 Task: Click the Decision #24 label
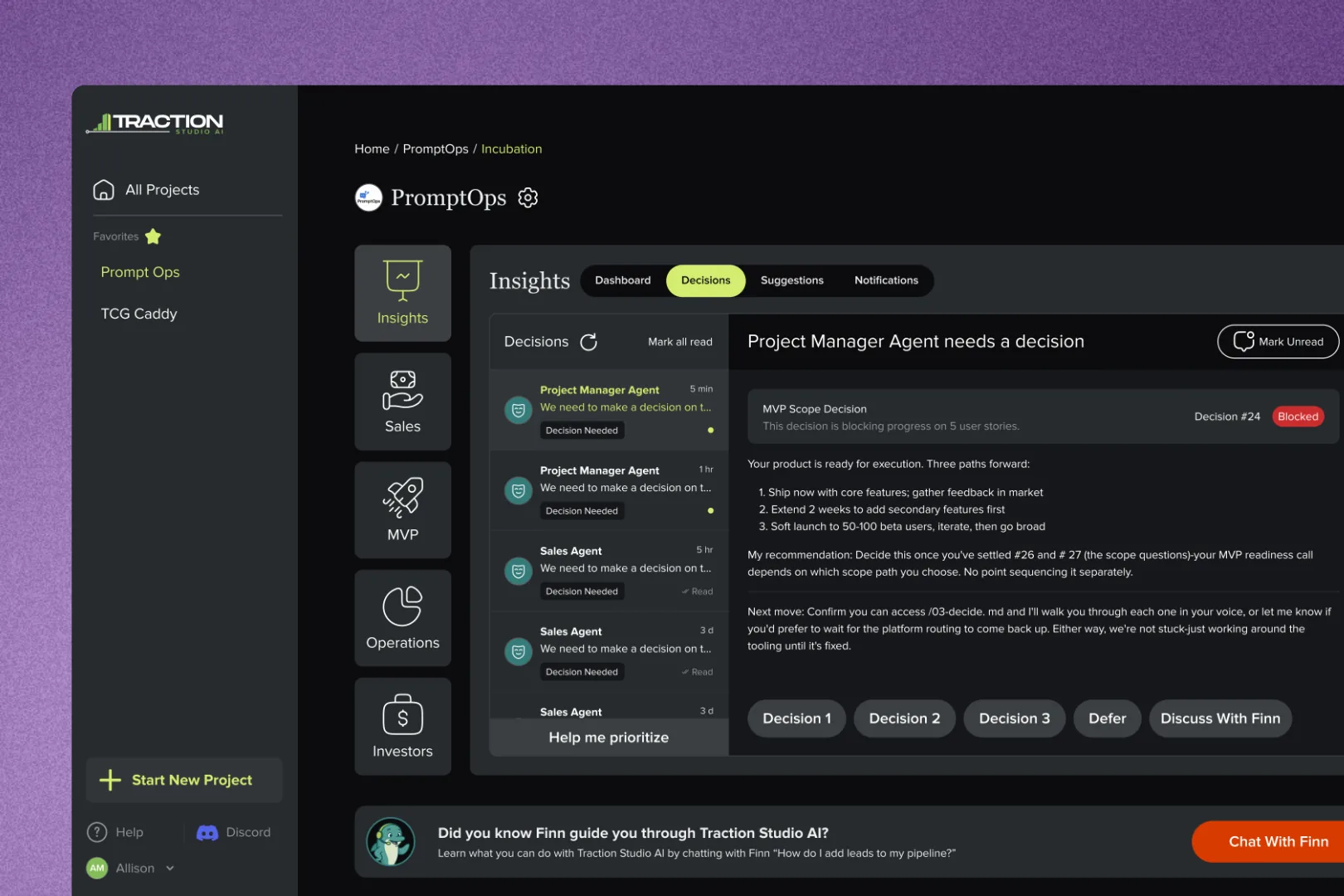(1227, 416)
